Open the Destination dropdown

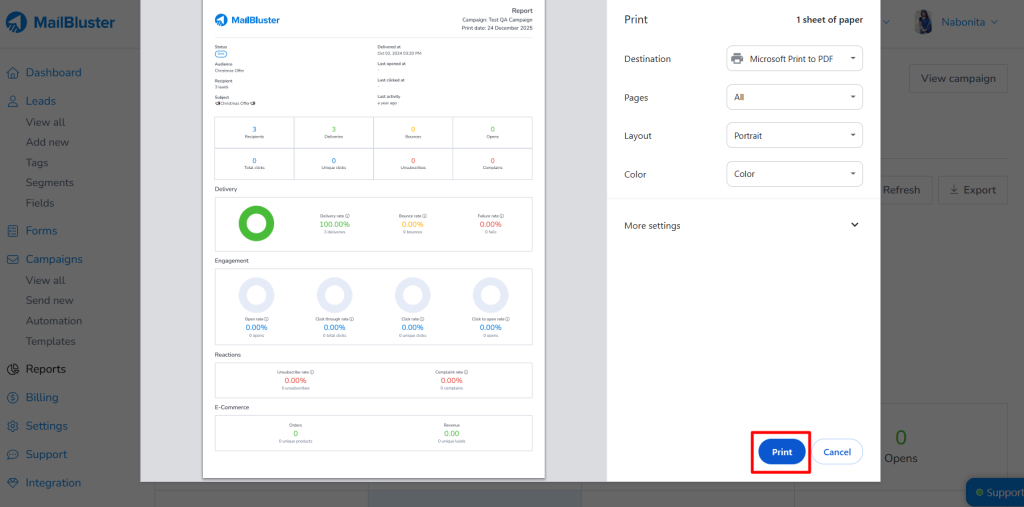[794, 59]
